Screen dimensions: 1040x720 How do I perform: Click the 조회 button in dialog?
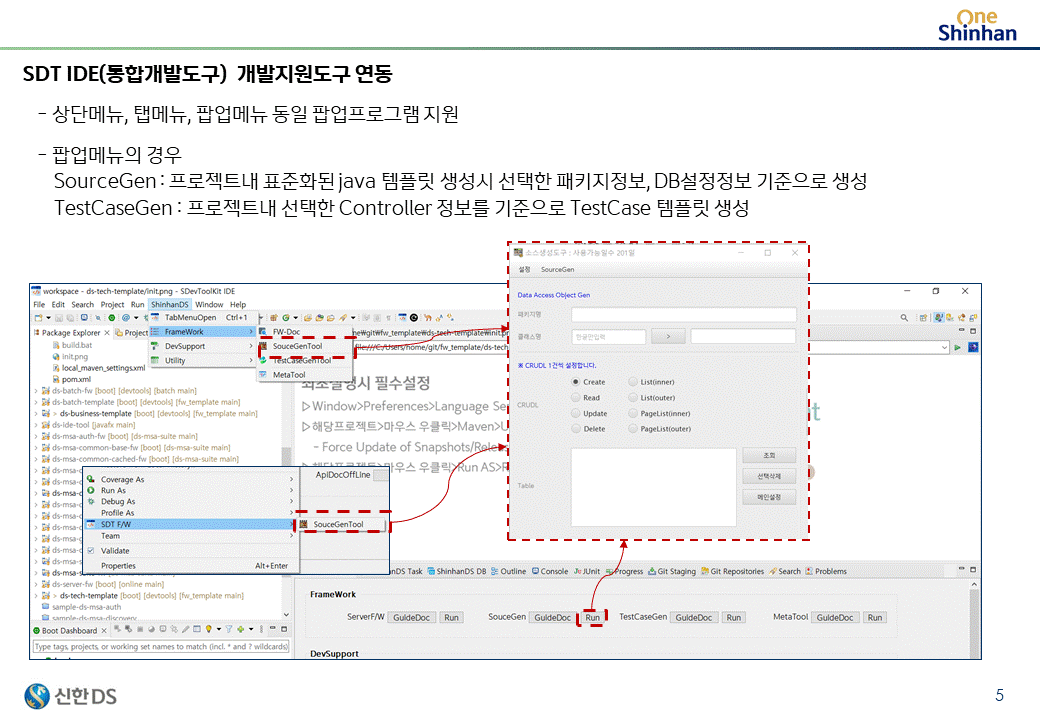tap(769, 455)
